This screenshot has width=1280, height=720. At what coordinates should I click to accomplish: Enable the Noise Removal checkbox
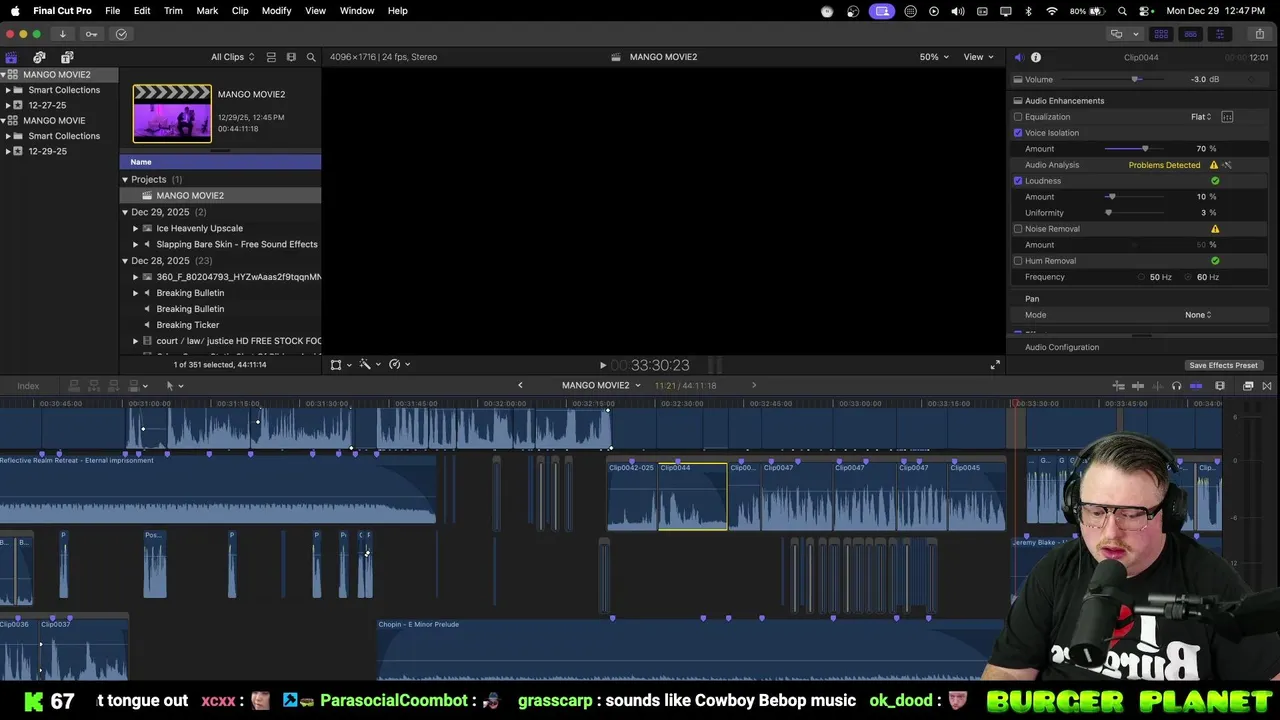coord(1018,229)
